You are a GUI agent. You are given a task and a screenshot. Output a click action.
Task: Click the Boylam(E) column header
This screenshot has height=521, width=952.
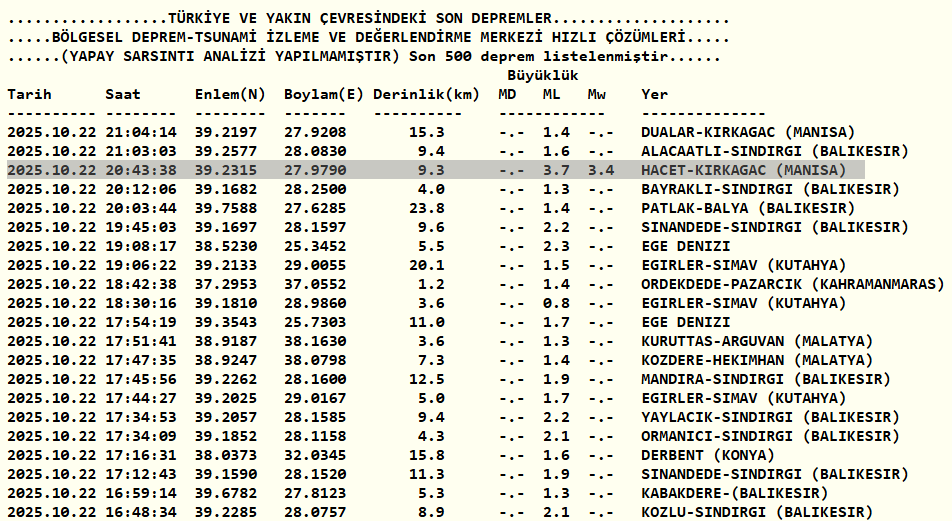point(324,95)
